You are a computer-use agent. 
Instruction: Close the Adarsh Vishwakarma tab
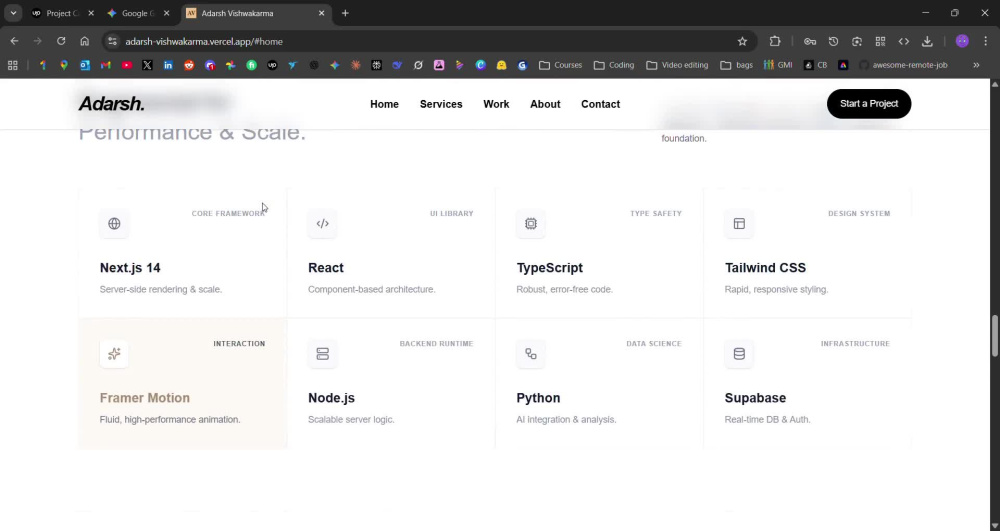coord(321,13)
